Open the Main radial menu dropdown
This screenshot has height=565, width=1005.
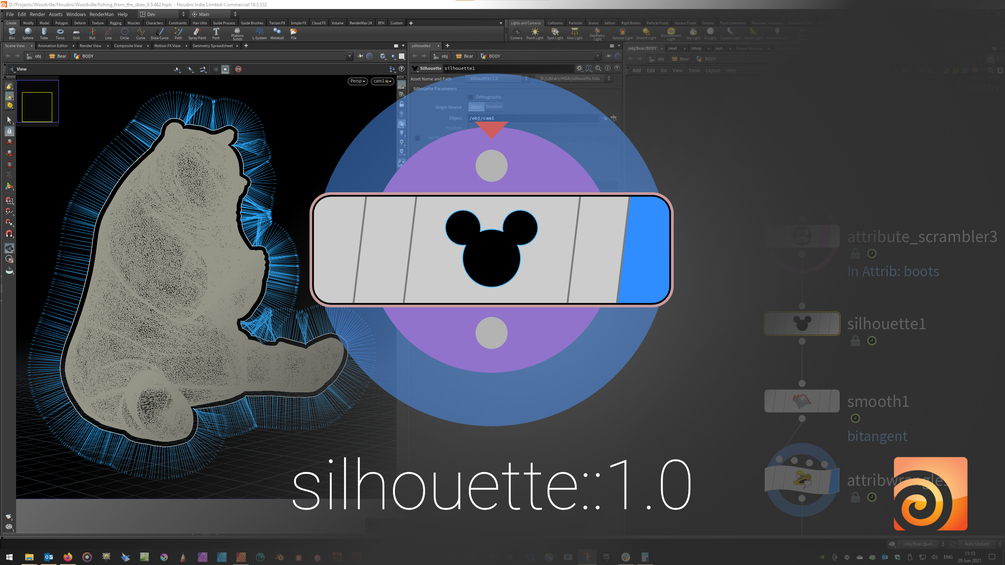tap(213, 14)
